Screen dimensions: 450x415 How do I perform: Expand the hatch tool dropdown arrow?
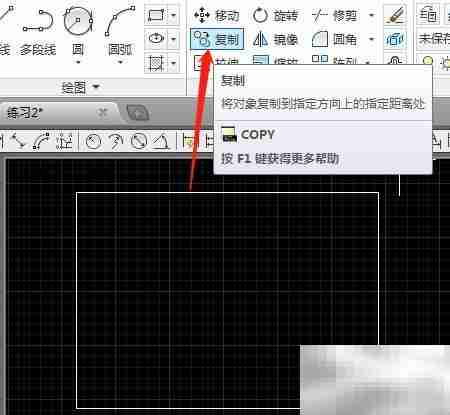point(173,63)
